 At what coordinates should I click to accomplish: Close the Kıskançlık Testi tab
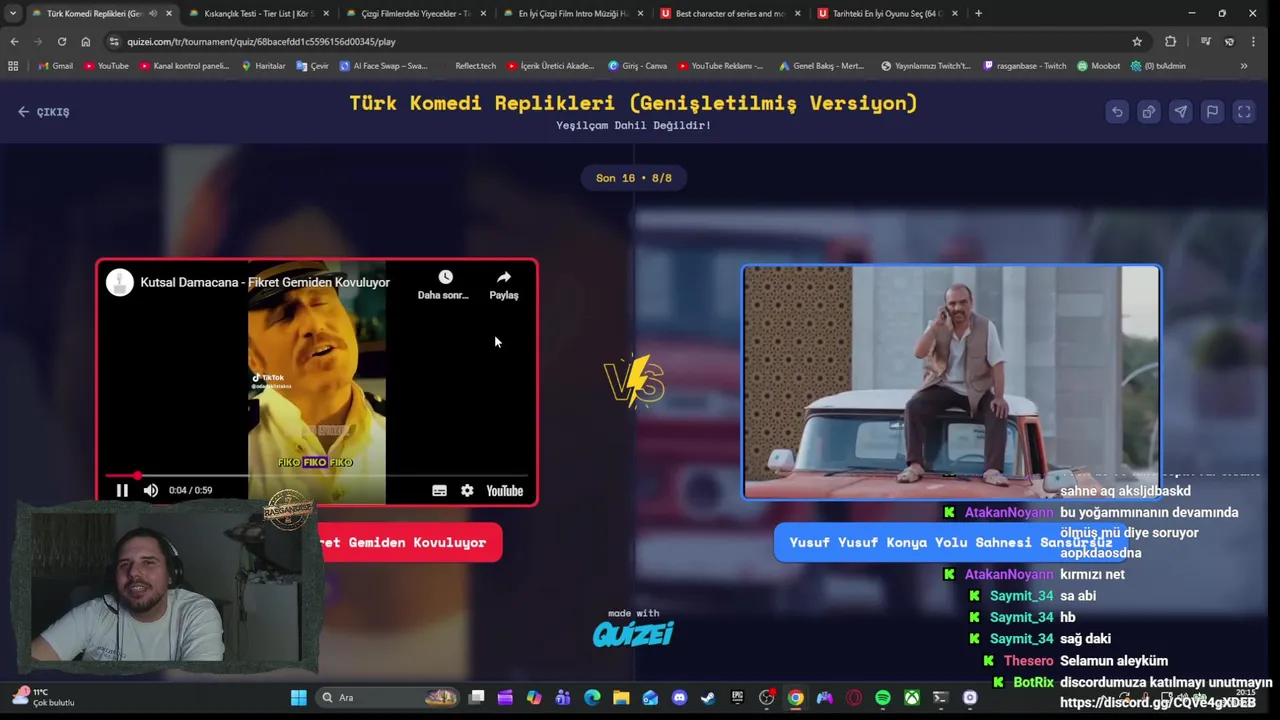click(326, 13)
